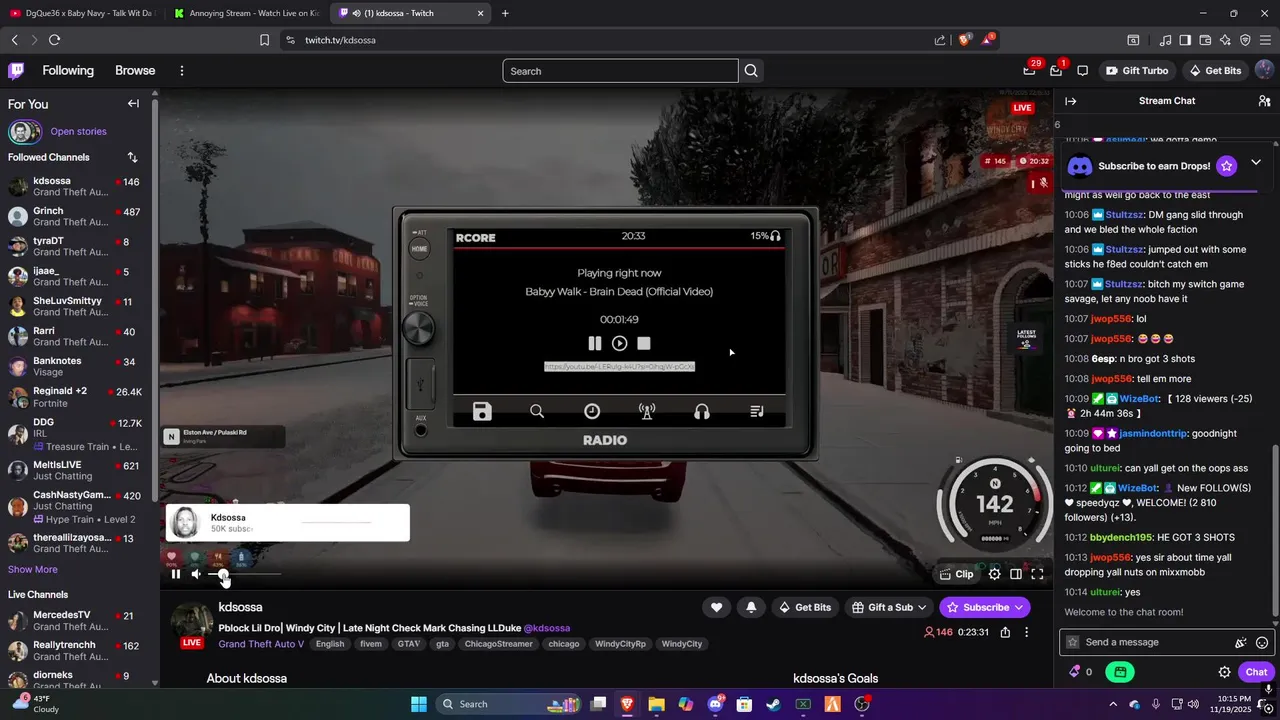This screenshot has width=1280, height=720.
Task: Bookmark this page in address bar
Action: click(265, 40)
